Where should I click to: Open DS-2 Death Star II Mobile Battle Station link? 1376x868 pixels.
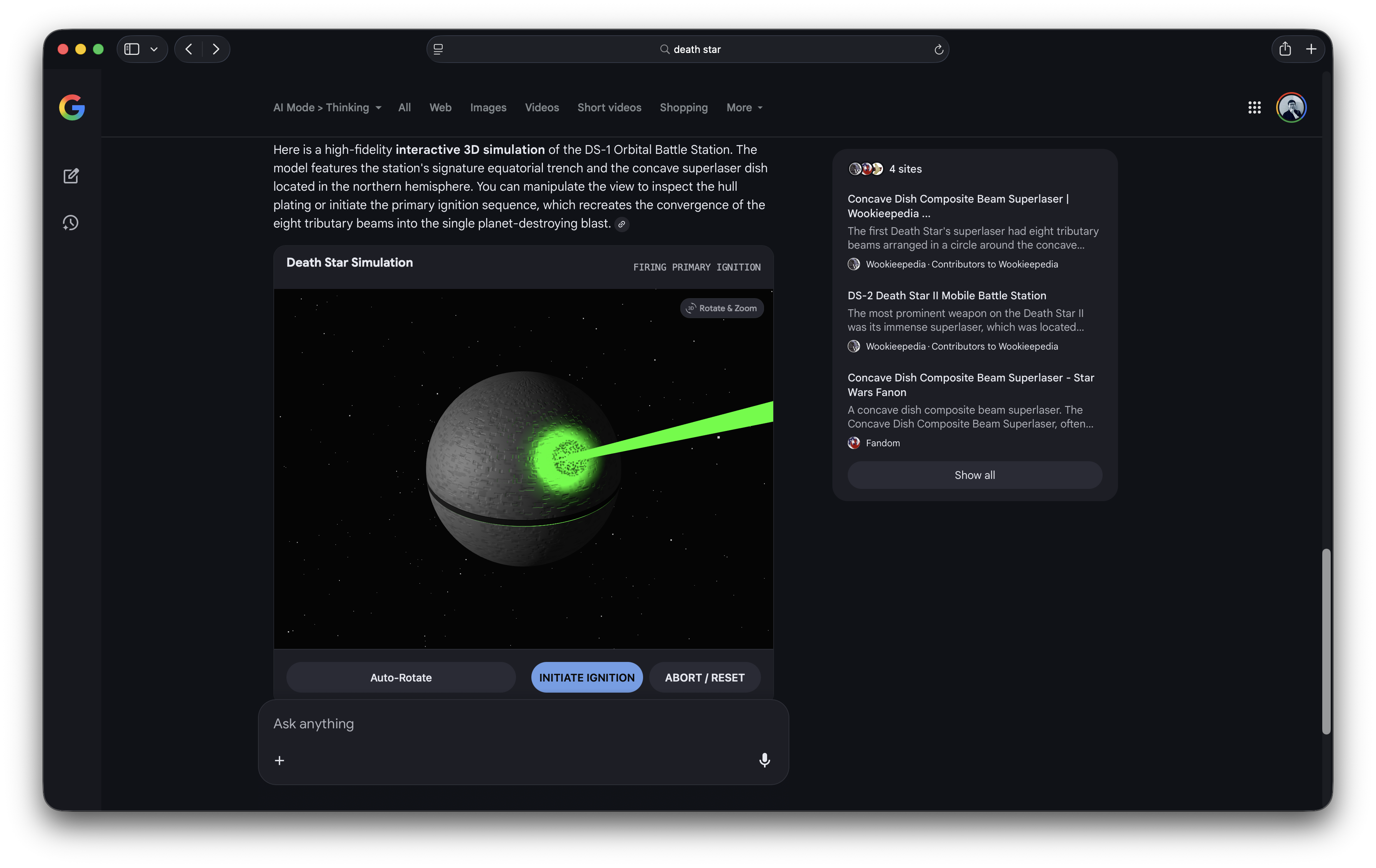click(947, 296)
